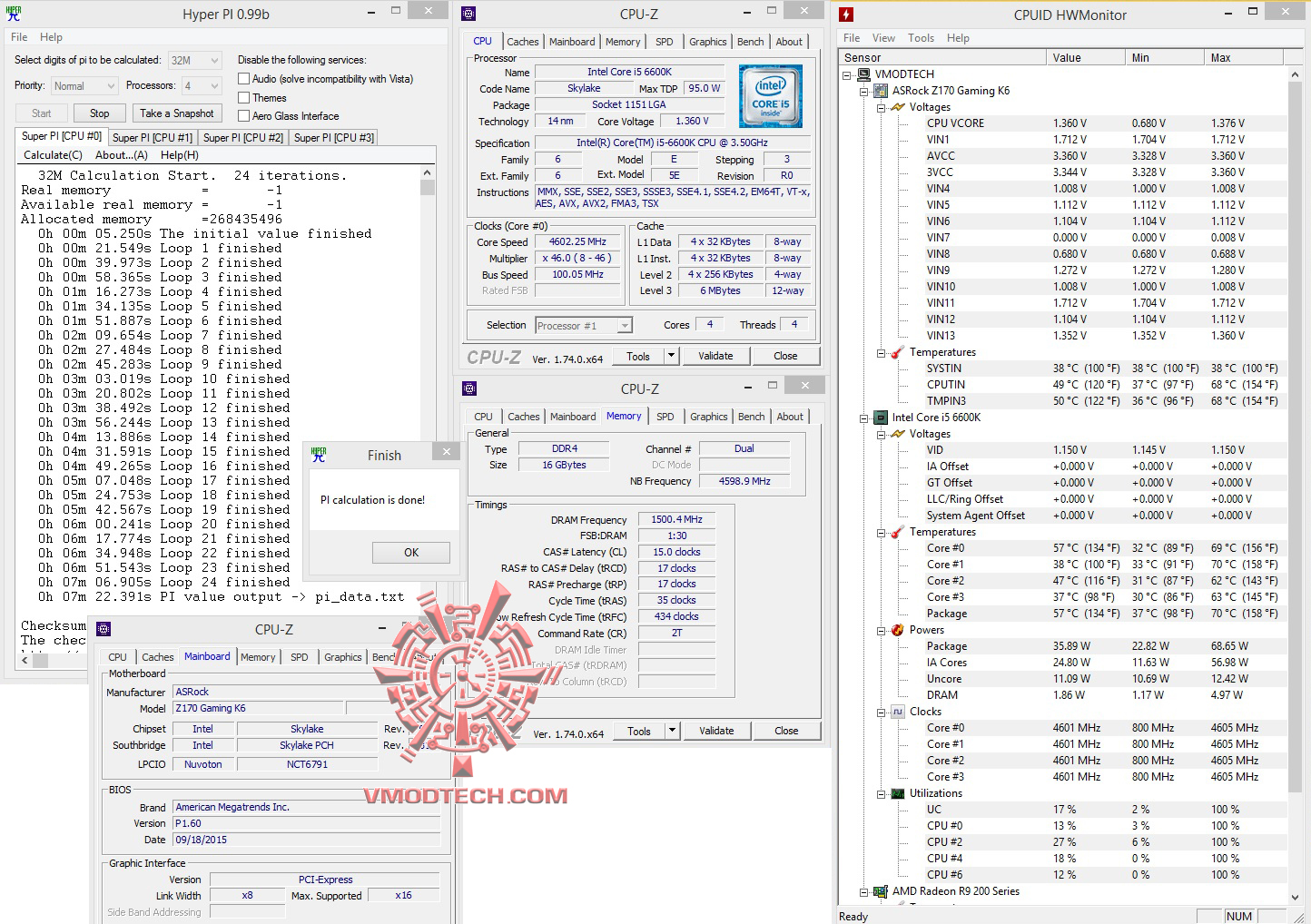Image resolution: width=1311 pixels, height=924 pixels.
Task: Open the Tools arrow in the CPU-Z Memory window
Action: 673,731
